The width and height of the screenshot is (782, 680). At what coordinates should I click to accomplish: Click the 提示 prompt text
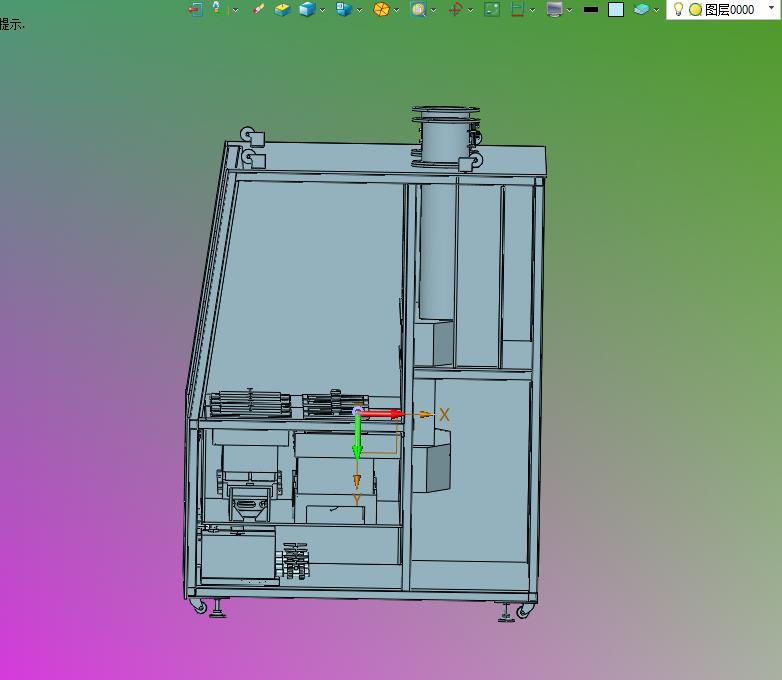(x=11, y=23)
